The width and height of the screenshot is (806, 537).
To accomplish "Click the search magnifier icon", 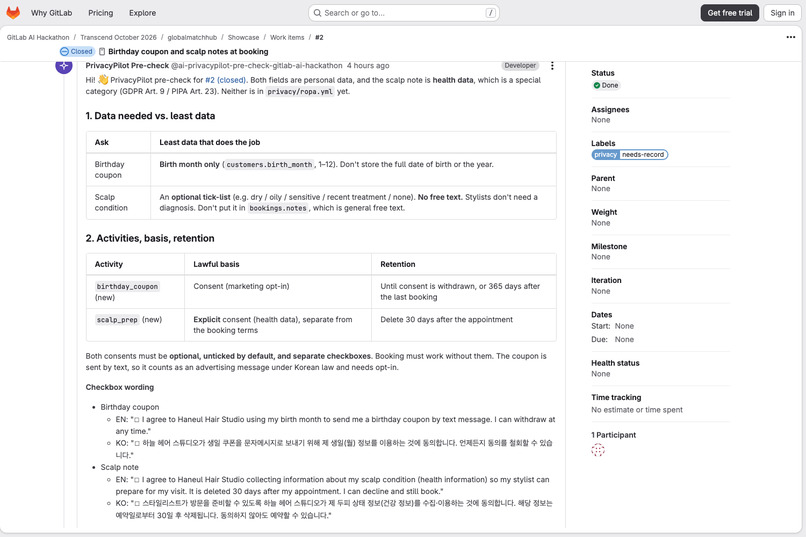I will click(317, 13).
